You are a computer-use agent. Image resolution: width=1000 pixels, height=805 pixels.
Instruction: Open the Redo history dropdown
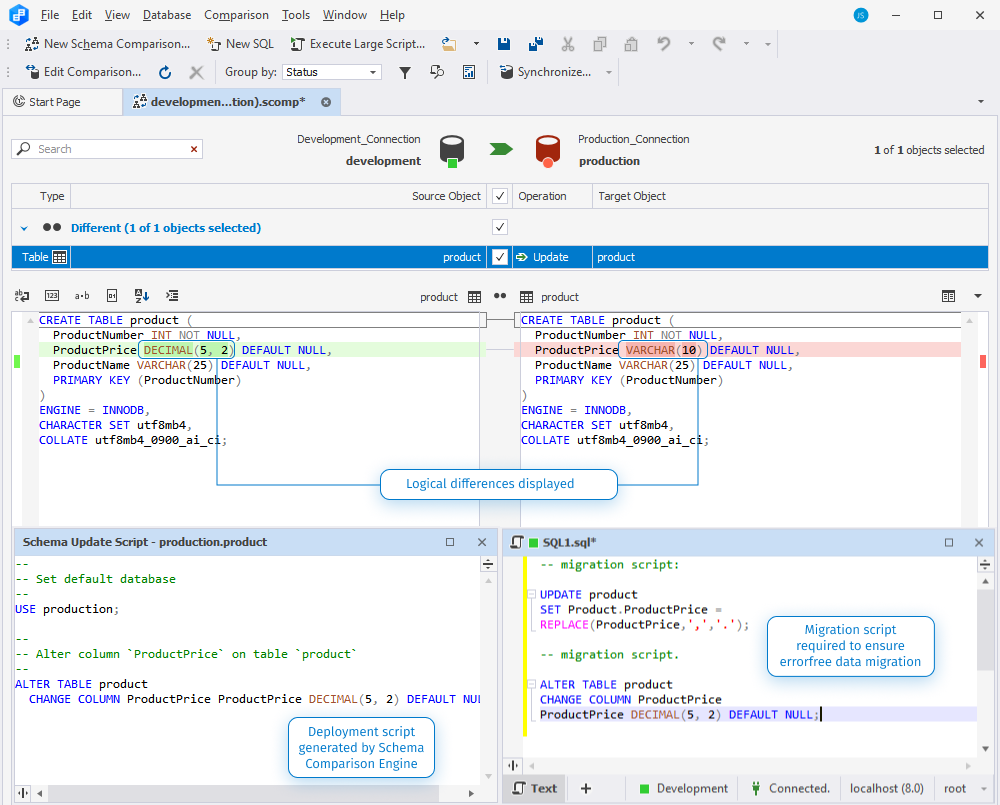pyautogui.click(x=746, y=44)
